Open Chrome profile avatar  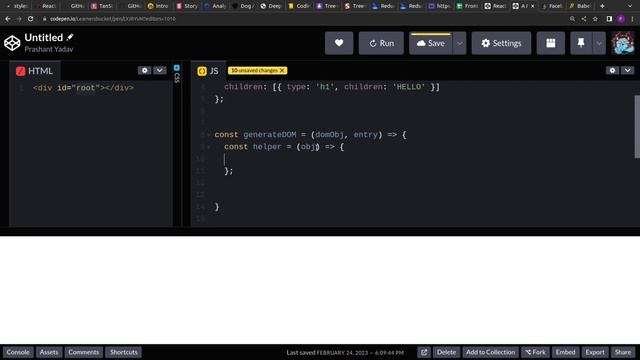point(621,19)
